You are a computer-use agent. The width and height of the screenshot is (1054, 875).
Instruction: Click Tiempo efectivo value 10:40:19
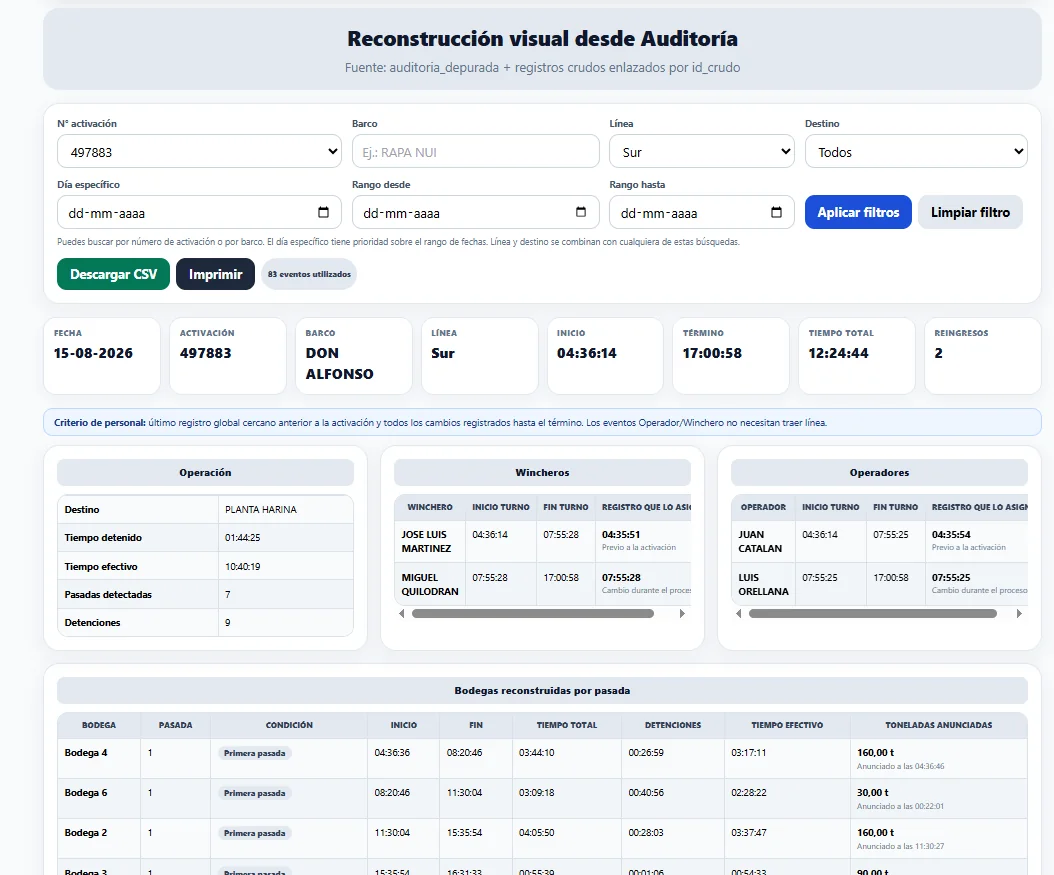(x=243, y=567)
